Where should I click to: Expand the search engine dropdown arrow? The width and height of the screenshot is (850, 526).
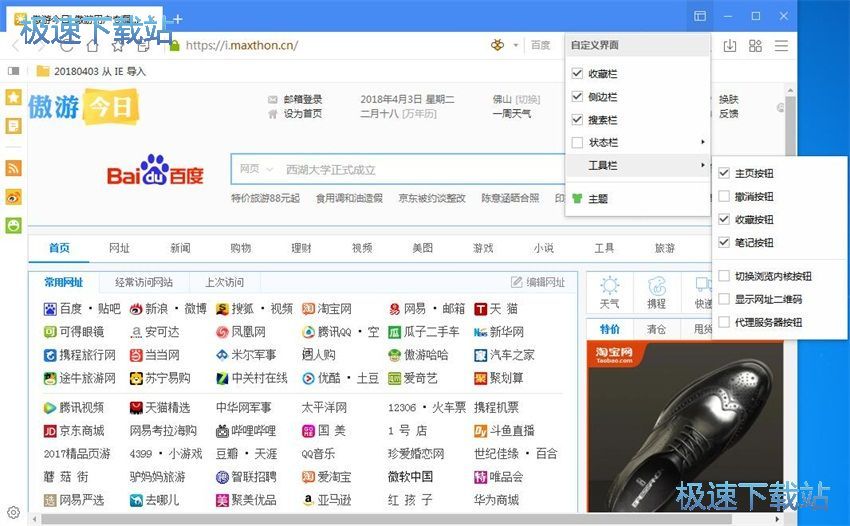tap(516, 46)
